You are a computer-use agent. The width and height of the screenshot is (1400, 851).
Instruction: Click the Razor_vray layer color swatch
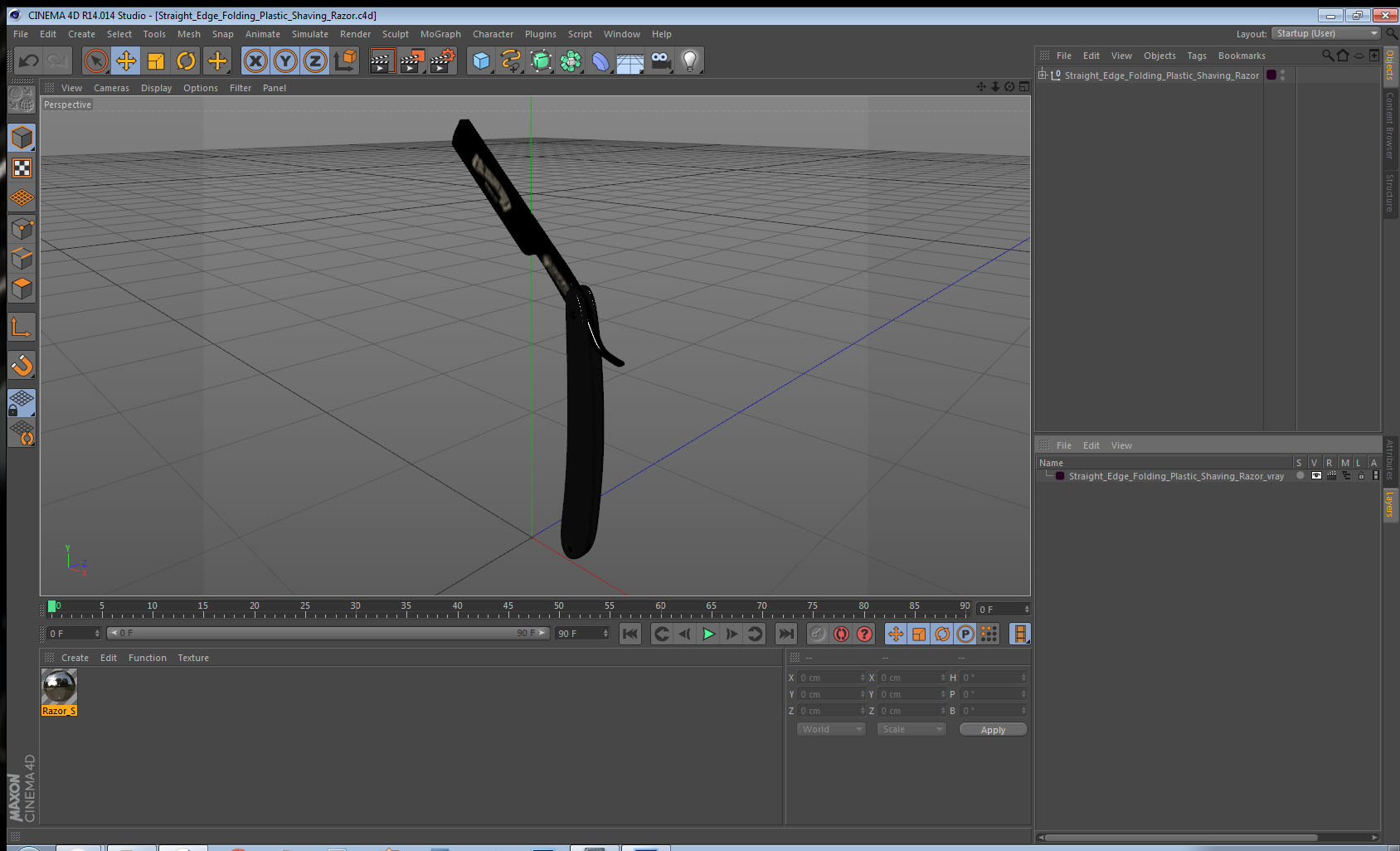click(1060, 476)
